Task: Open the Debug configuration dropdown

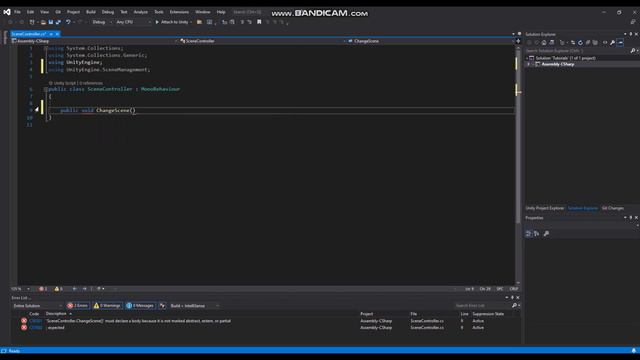Action: 101,22
